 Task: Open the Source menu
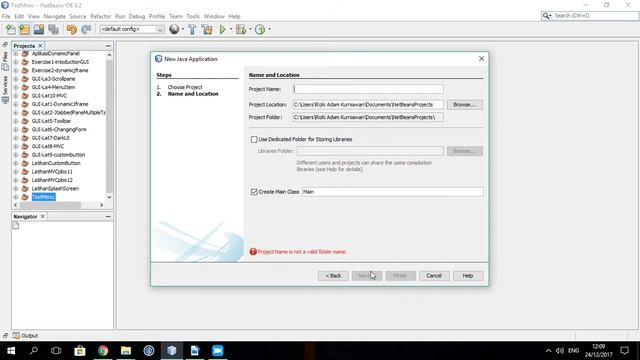point(78,16)
